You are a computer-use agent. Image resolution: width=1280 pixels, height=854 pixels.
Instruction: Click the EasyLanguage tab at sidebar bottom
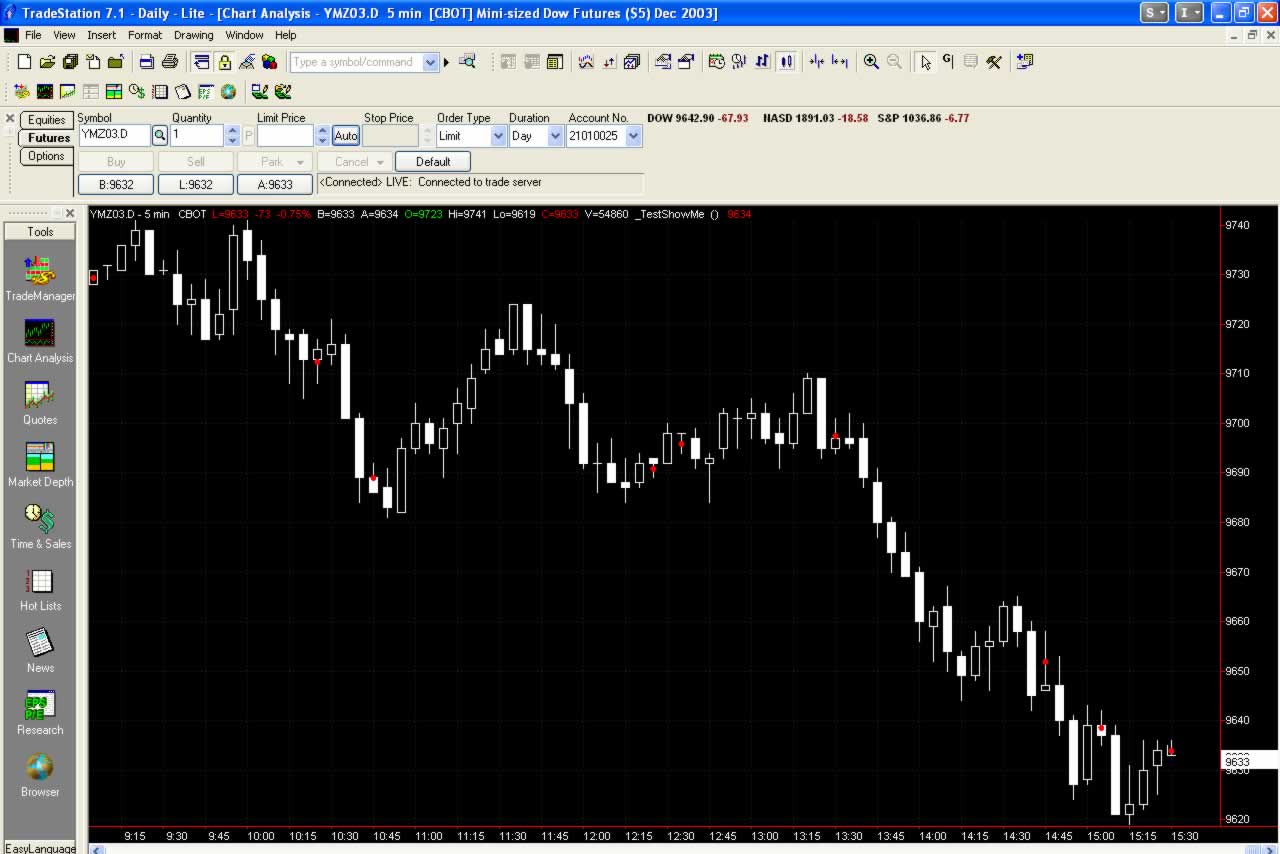[x=40, y=848]
